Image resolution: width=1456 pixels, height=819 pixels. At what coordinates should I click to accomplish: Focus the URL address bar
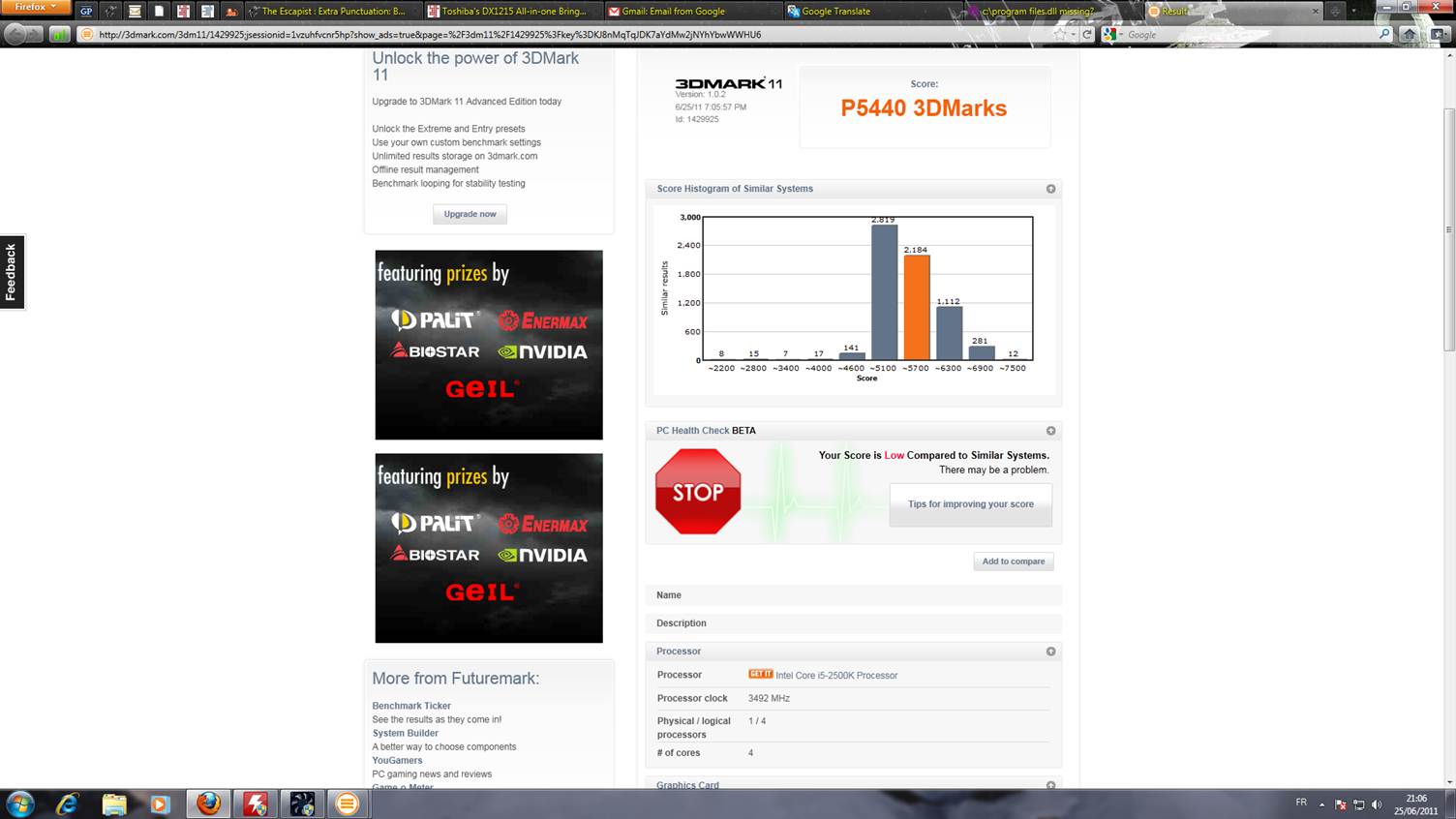pyautogui.click(x=571, y=35)
